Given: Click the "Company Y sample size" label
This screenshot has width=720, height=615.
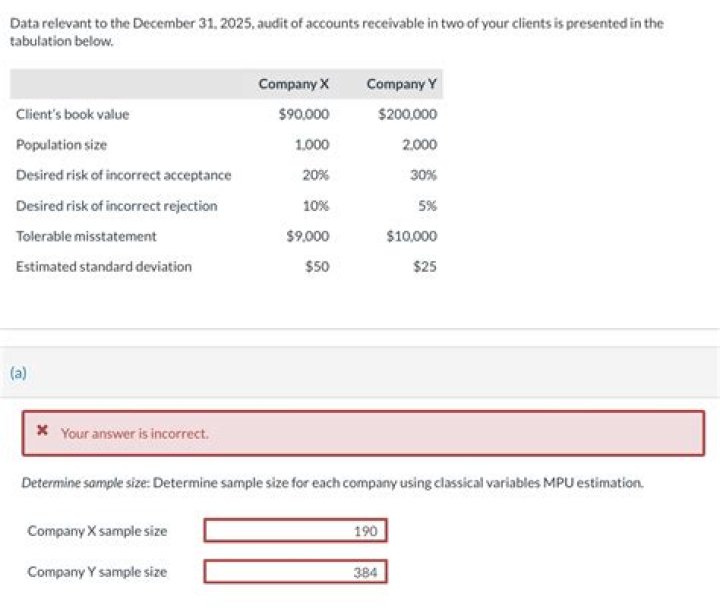Looking at the screenshot, I should (97, 573).
